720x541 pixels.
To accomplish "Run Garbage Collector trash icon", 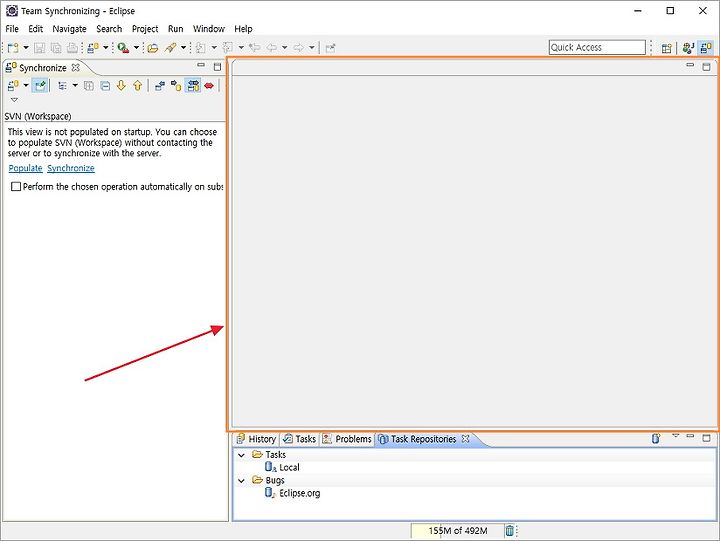I will pyautogui.click(x=510, y=531).
